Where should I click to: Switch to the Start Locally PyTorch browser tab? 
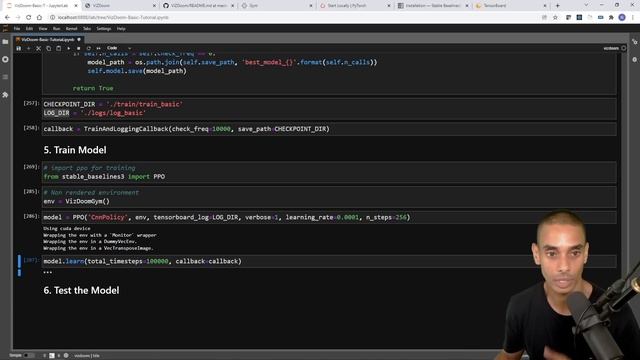[x=355, y=6]
